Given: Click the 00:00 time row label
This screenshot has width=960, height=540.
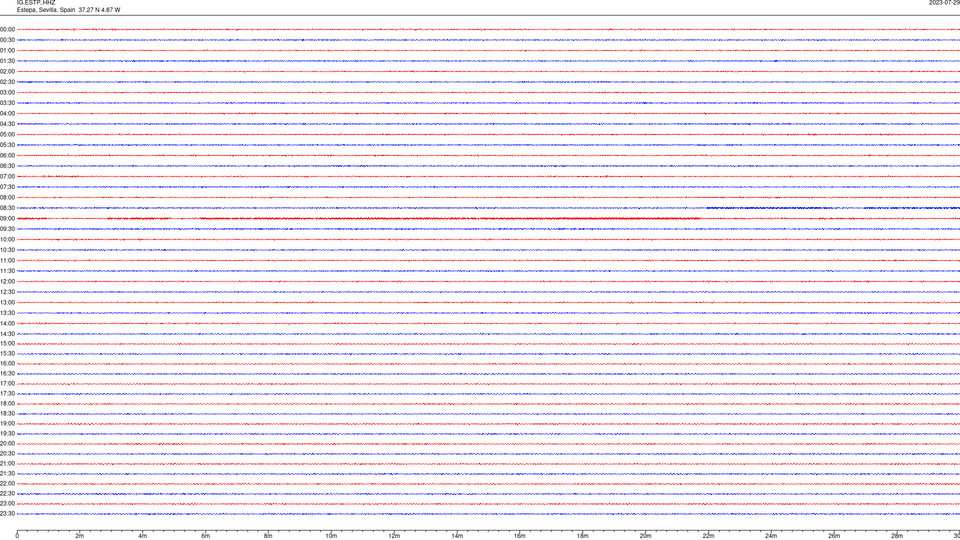Looking at the screenshot, I should pos(7,29).
